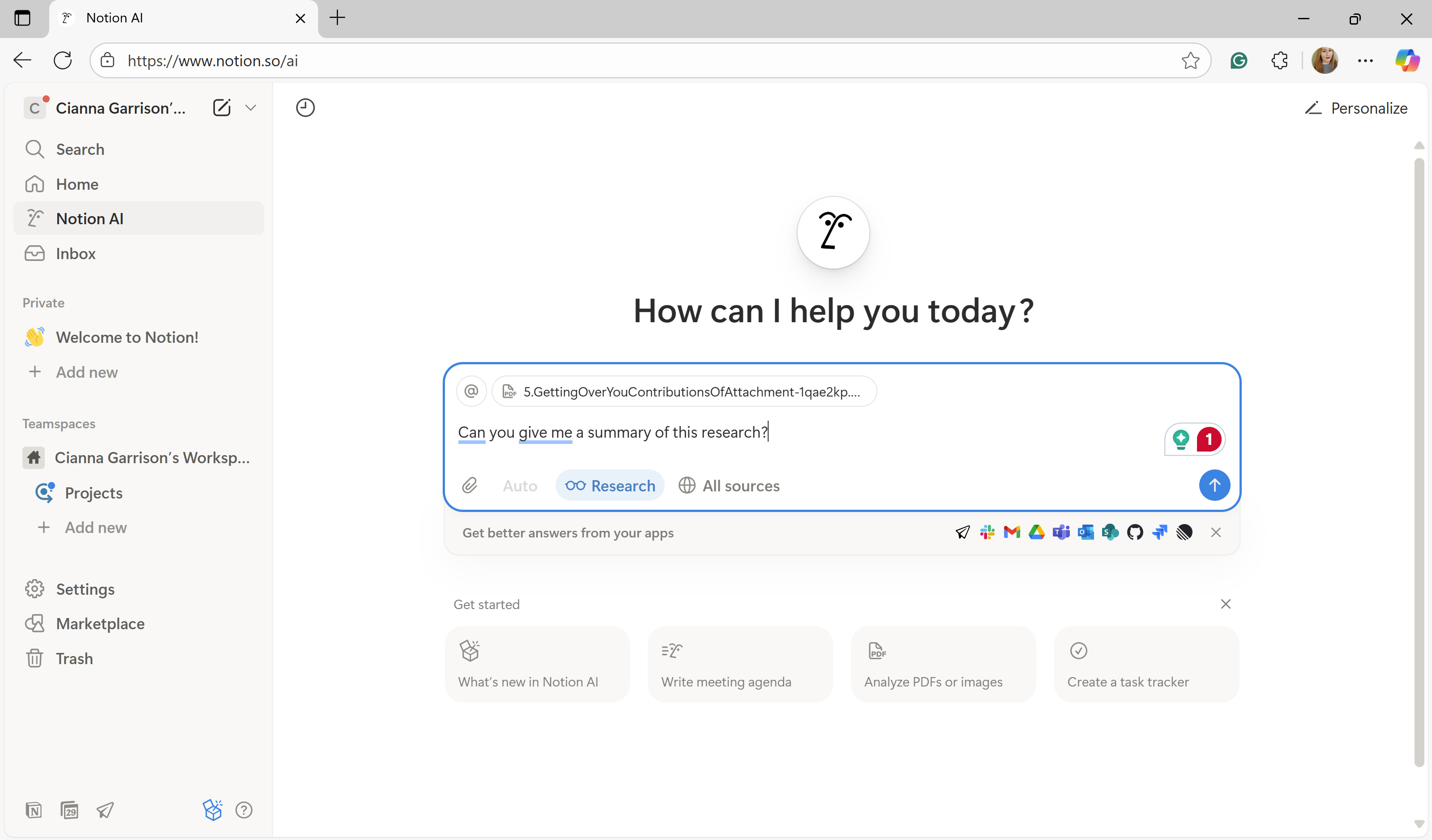Image resolution: width=1432 pixels, height=840 pixels.
Task: Click Add new under Private section
Action: pyautogui.click(x=87, y=372)
